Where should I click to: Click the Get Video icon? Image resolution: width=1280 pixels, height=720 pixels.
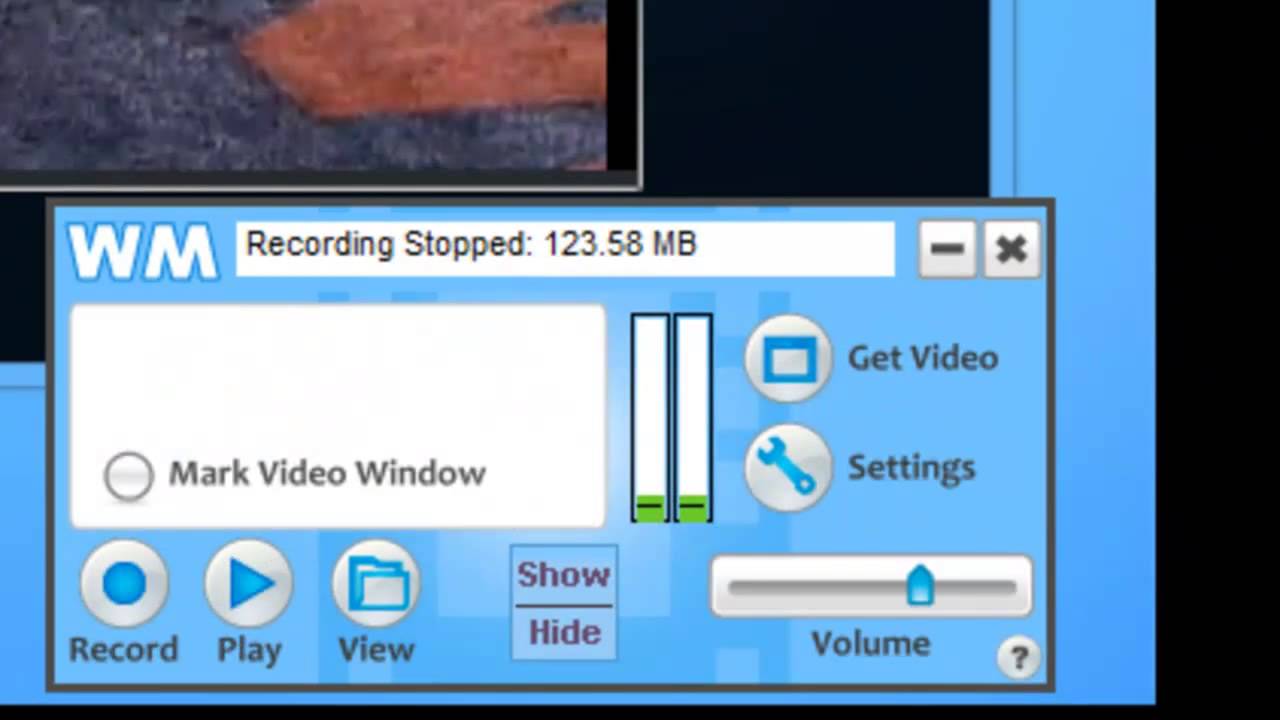(x=788, y=358)
